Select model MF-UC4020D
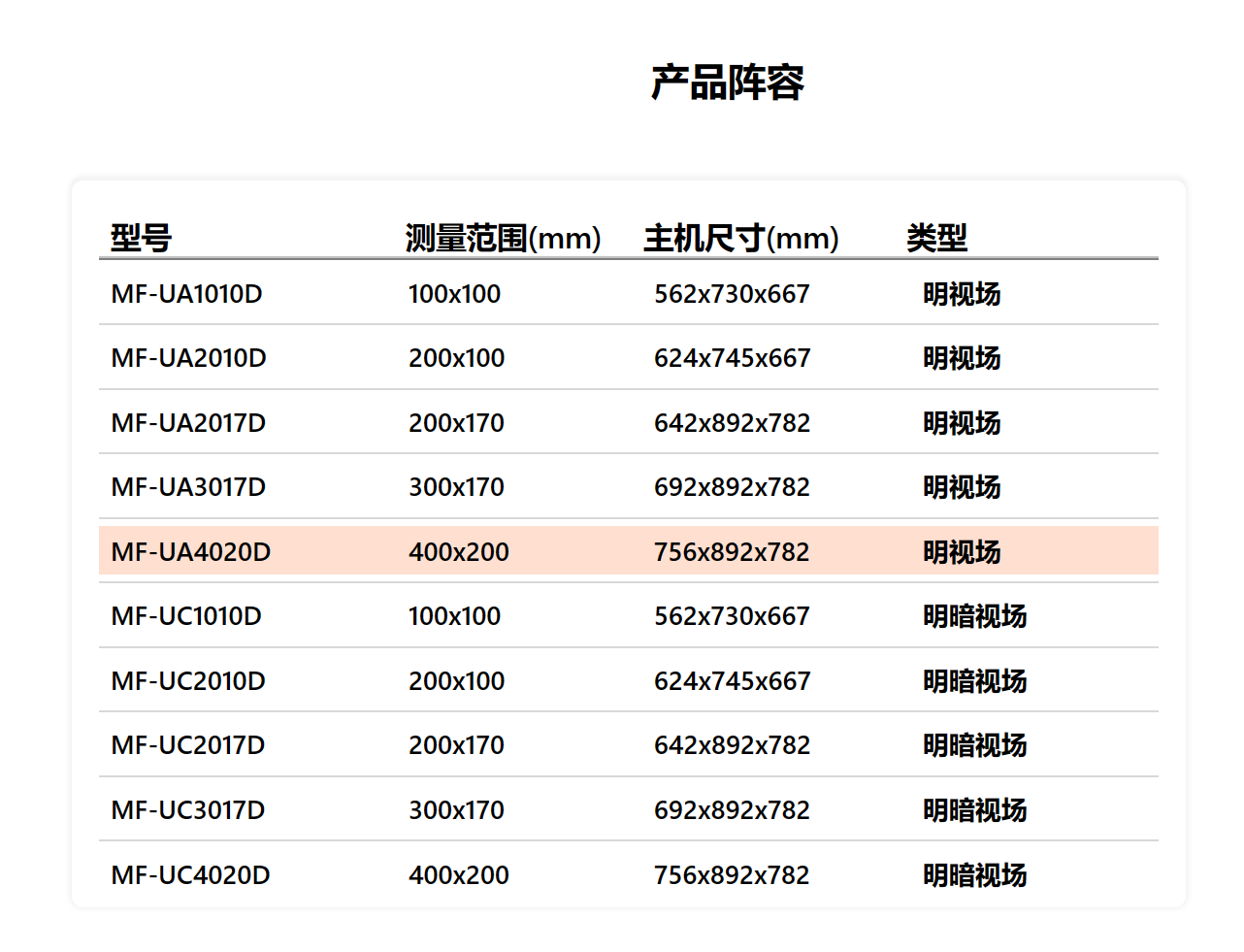Screen dimensions: 1244x952 pyautogui.click(x=191, y=875)
